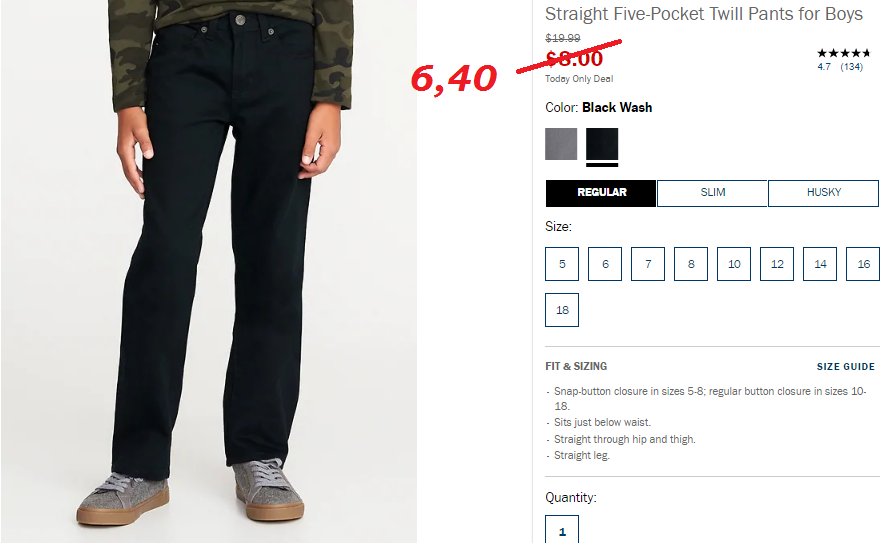Click the boys twill pants product photo
This screenshot has width=893, height=543.
point(208,271)
